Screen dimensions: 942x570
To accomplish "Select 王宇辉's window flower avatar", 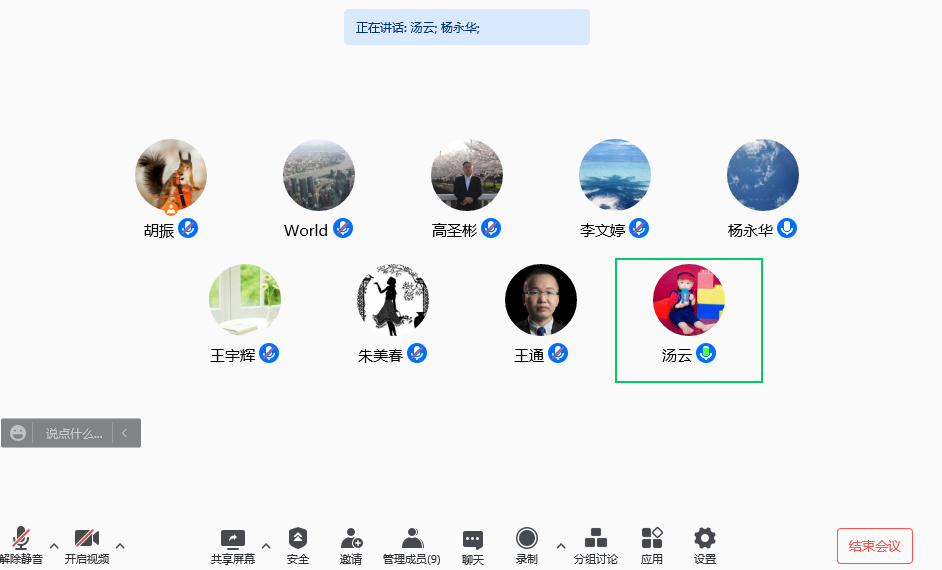I will pyautogui.click(x=245, y=300).
